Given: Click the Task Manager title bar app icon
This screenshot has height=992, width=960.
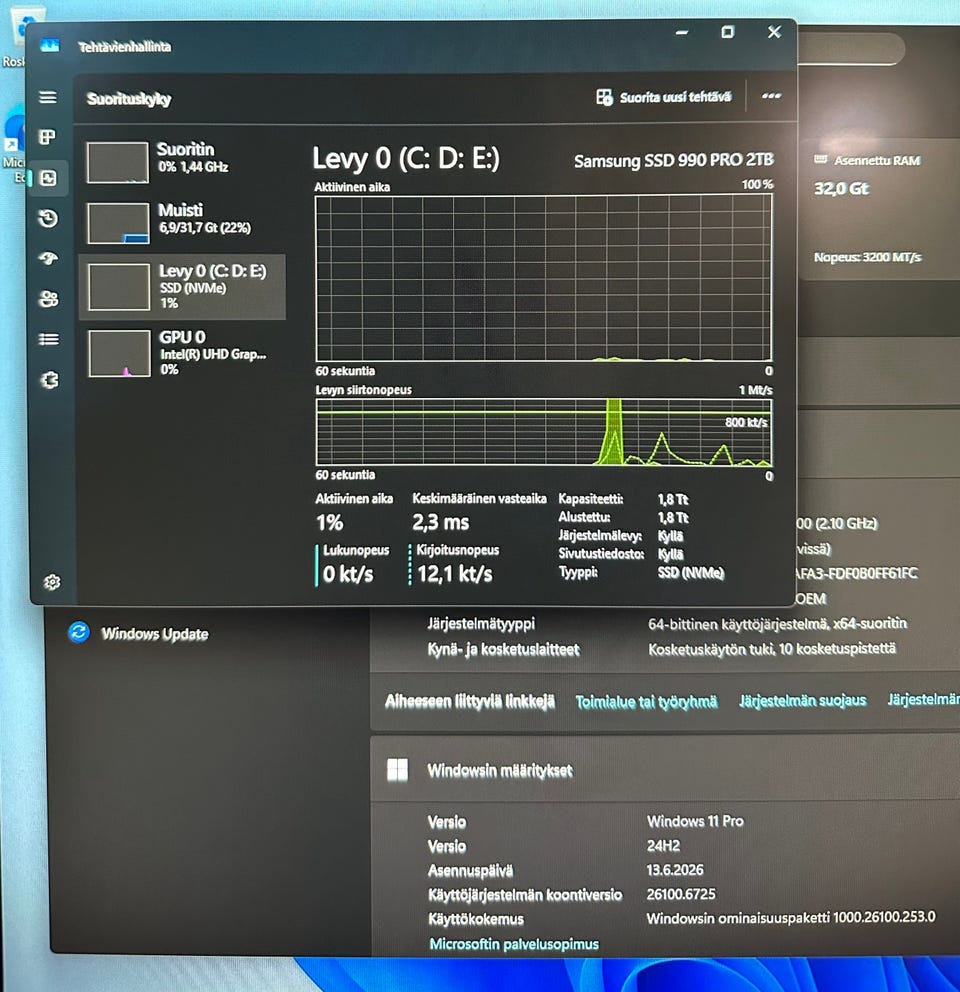Looking at the screenshot, I should pos(50,46).
